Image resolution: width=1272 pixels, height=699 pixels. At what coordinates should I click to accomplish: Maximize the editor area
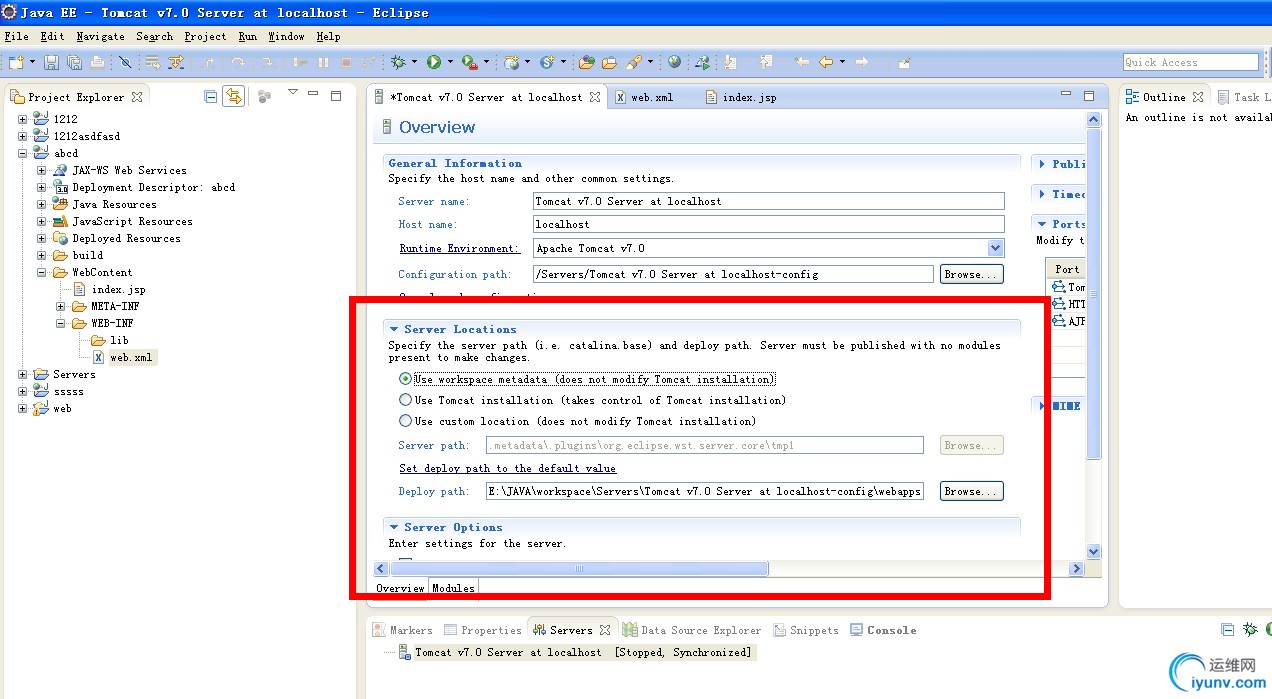[1089, 96]
